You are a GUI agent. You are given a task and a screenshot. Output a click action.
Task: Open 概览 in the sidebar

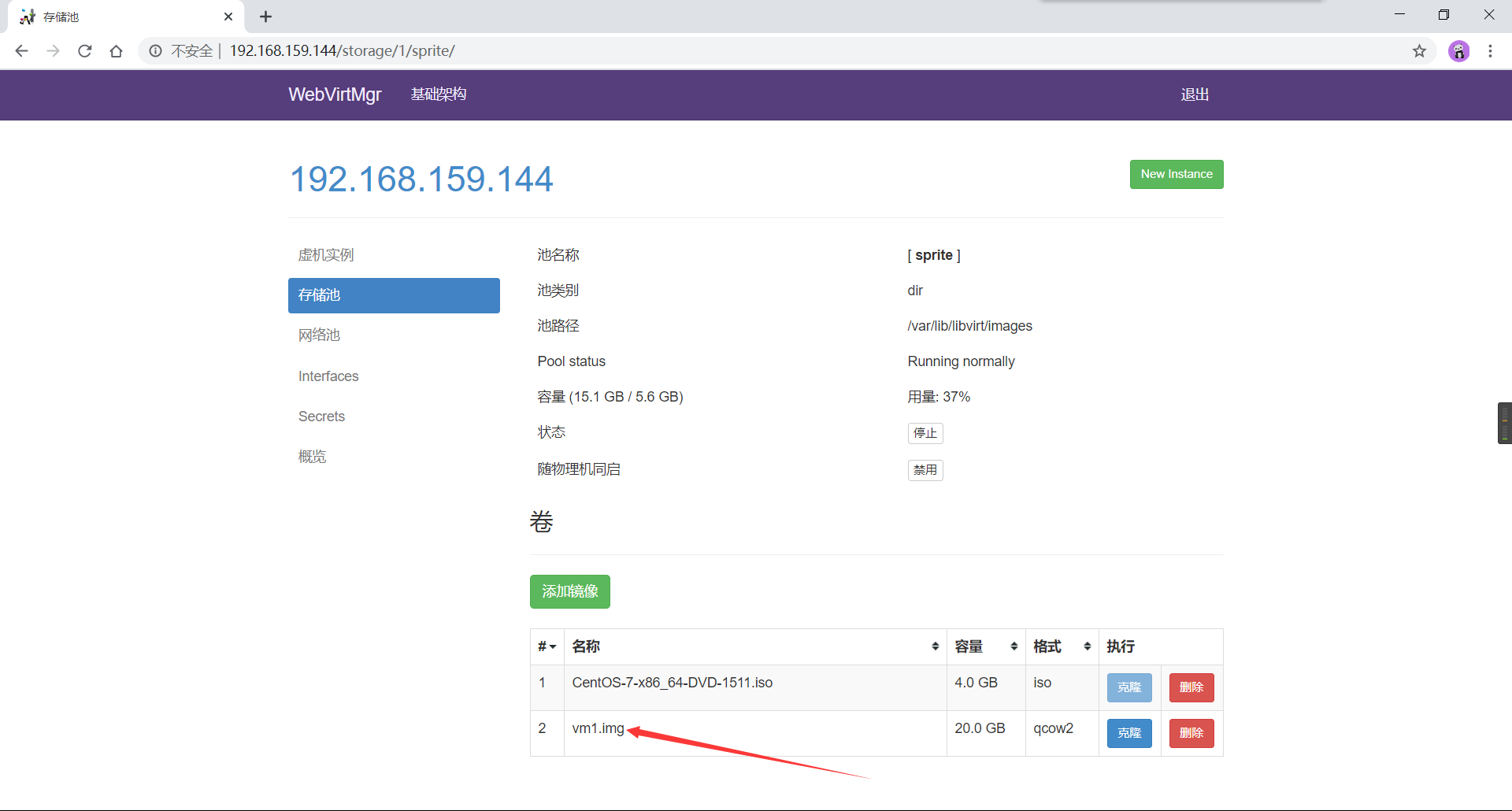[312, 457]
